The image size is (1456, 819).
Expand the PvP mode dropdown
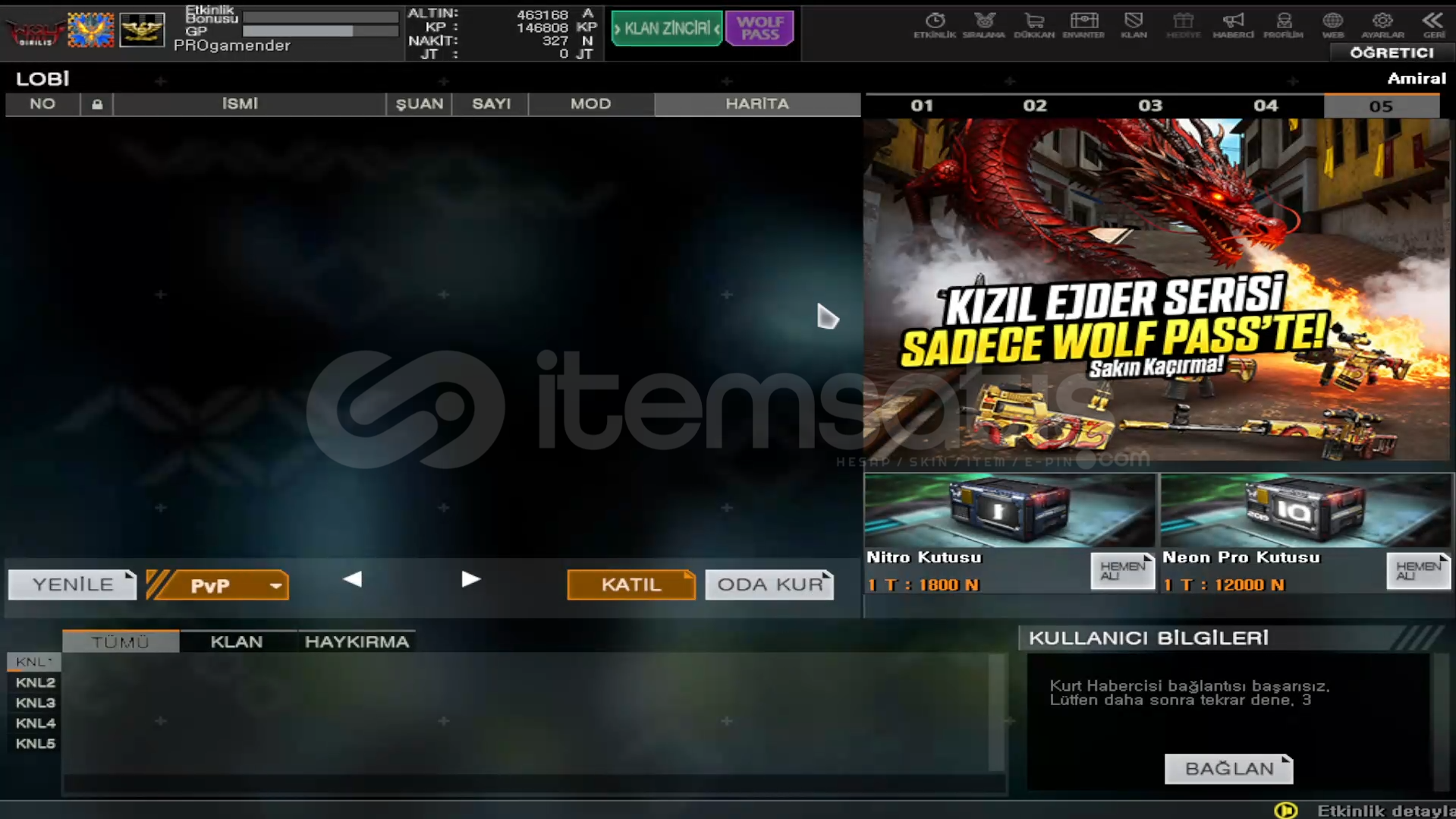(x=275, y=585)
